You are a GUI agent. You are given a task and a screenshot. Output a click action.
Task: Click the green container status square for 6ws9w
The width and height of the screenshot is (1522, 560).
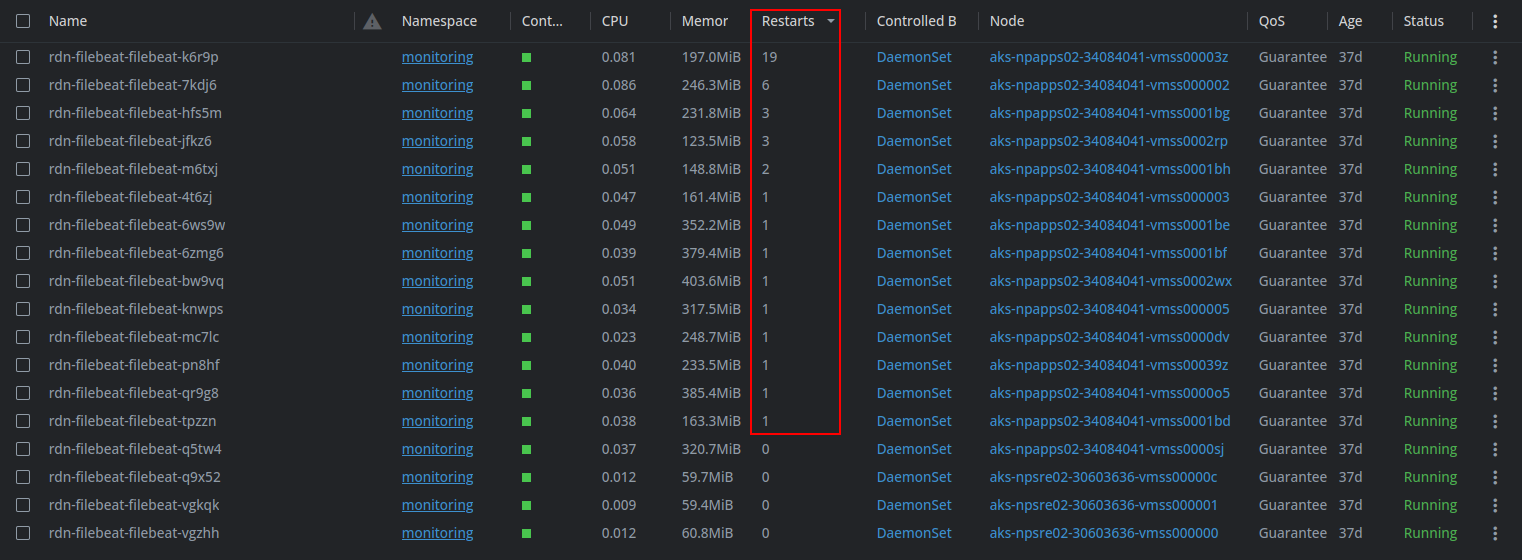[x=526, y=225]
